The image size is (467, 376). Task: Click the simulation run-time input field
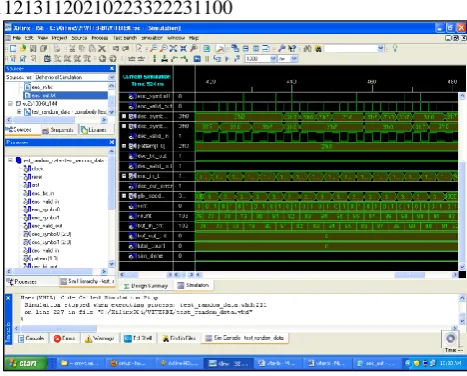257,59
